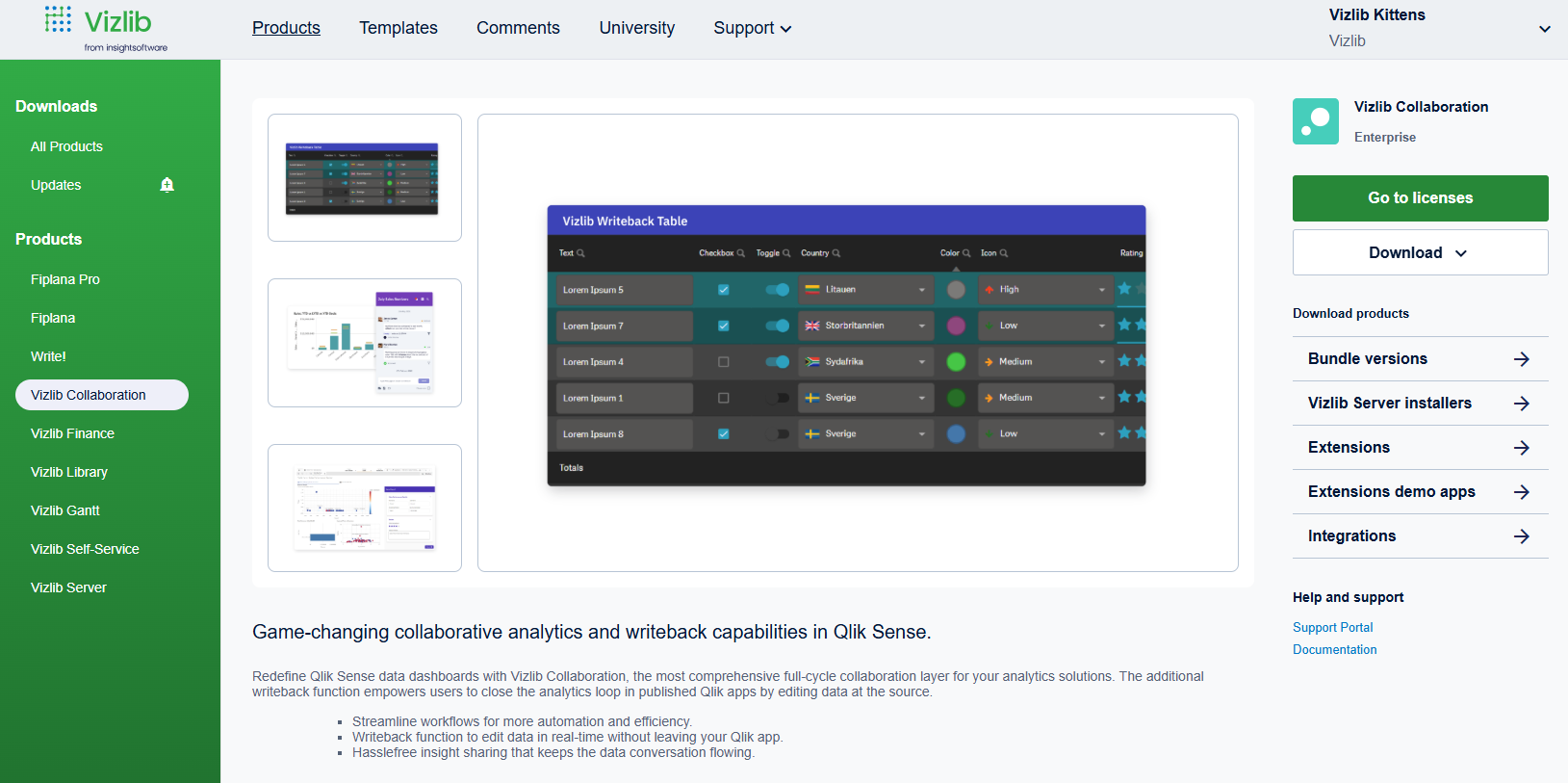The image size is (1568, 783).
Task: Click the search icon beside Checkbox column header
Action: pyautogui.click(x=740, y=253)
